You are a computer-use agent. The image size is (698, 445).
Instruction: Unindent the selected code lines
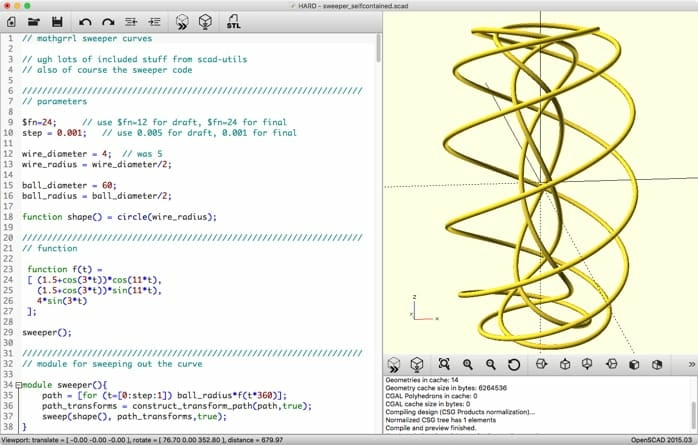click(x=132, y=20)
